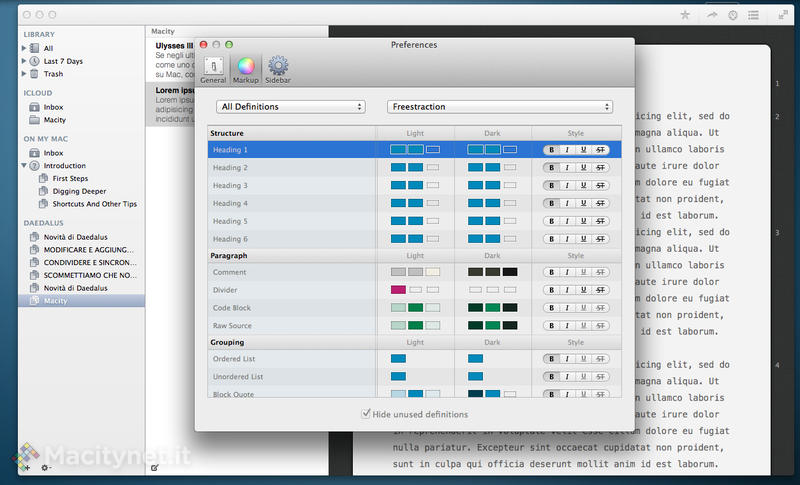Pick Heading 6 second dark swatch
This screenshot has height=485, width=800.
coord(492,239)
